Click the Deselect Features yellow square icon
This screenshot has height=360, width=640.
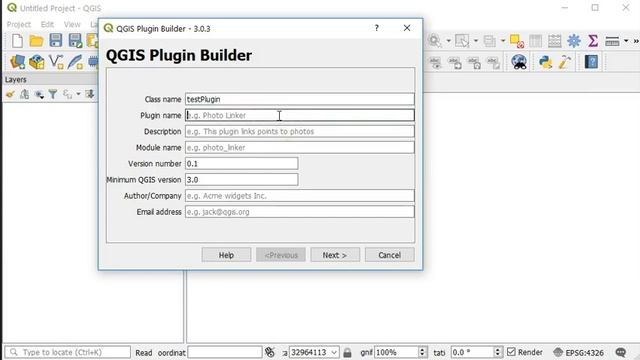pyautogui.click(x=517, y=41)
